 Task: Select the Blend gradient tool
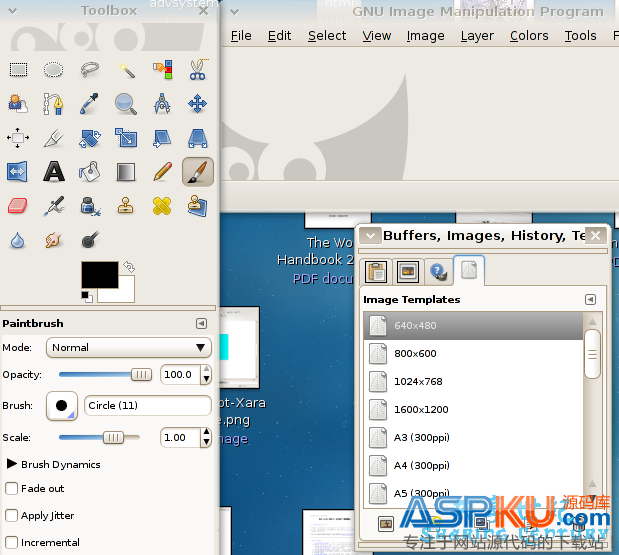pyautogui.click(x=126, y=172)
